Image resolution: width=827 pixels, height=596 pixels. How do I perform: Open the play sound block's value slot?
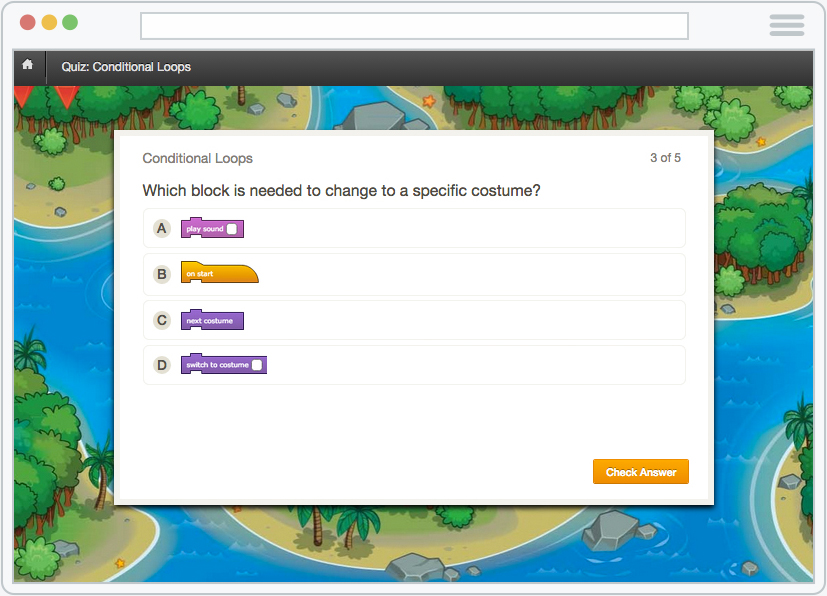coord(232,229)
